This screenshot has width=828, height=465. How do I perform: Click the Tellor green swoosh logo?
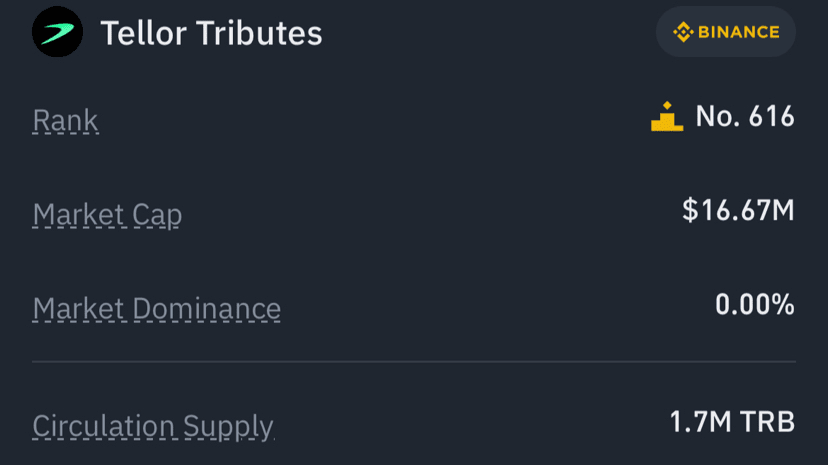(57, 33)
